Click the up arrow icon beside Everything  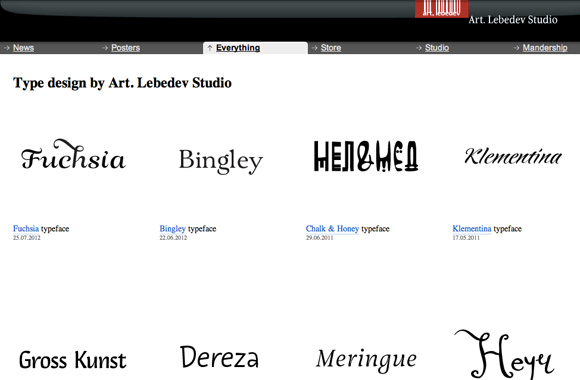(x=210, y=48)
